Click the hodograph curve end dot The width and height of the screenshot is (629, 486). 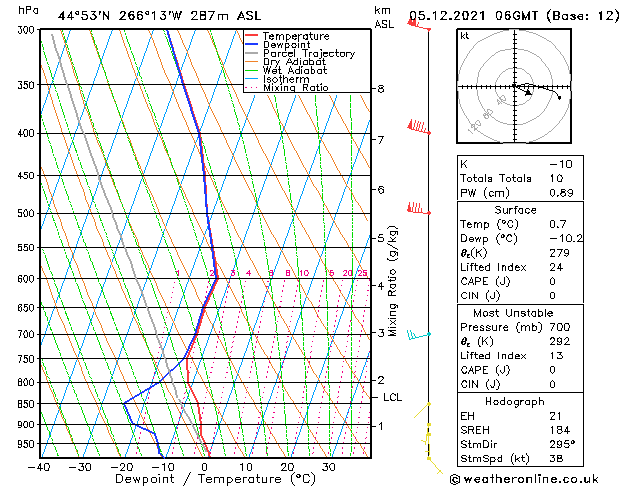click(559, 97)
